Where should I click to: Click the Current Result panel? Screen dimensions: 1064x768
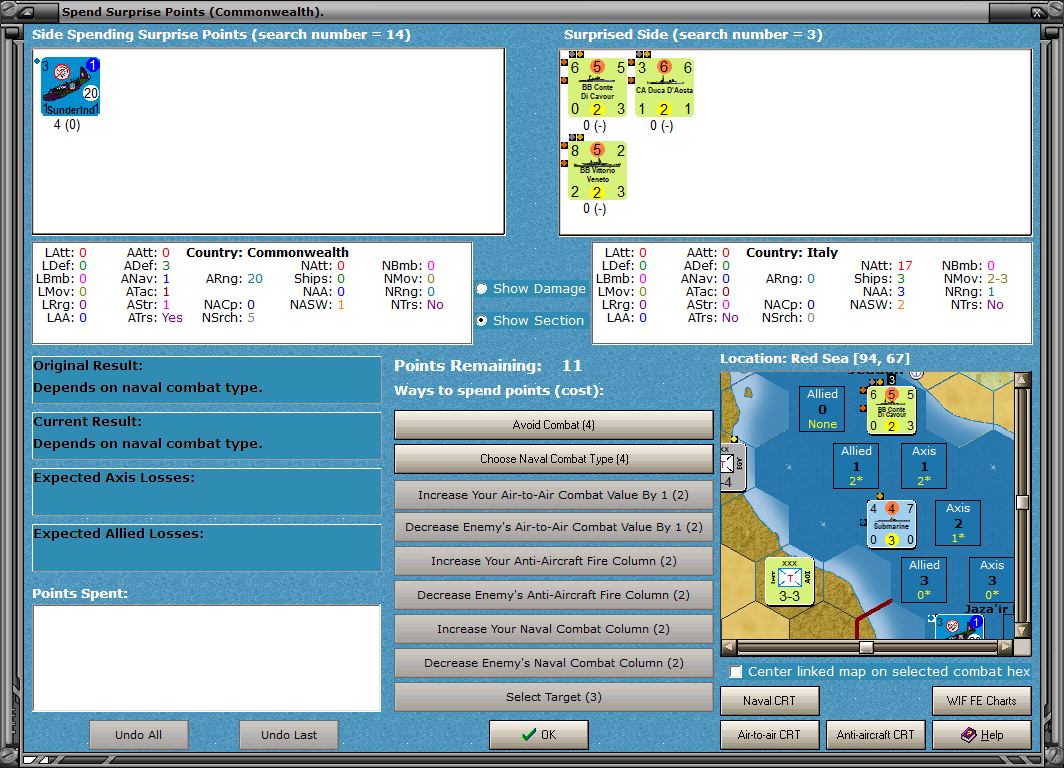pyautogui.click(x=207, y=436)
